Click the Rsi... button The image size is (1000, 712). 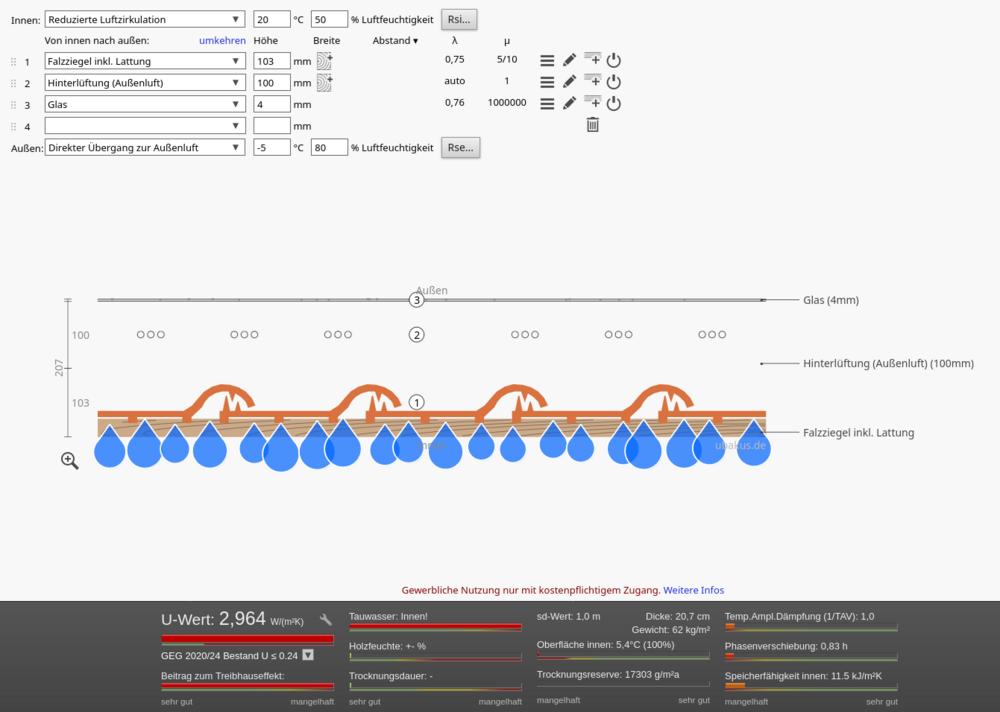[x=459, y=19]
